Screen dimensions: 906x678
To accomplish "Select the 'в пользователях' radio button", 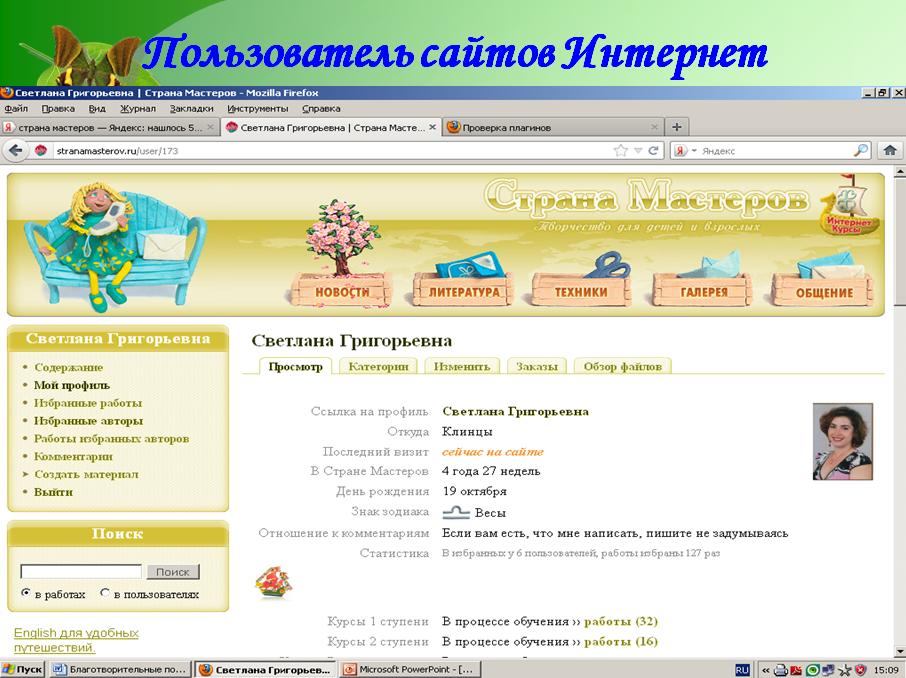I will (105, 593).
